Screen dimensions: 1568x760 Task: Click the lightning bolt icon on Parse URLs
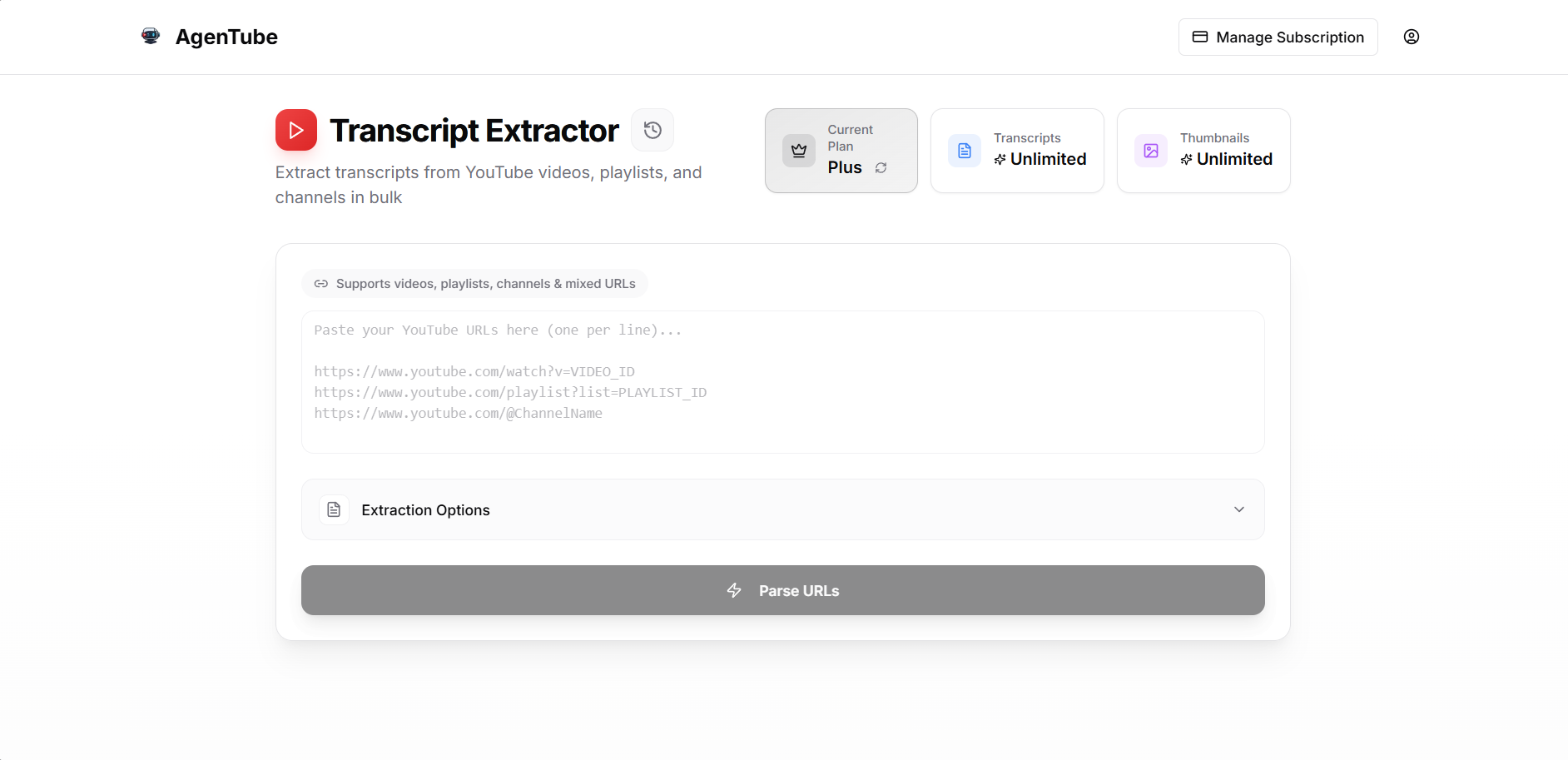pyautogui.click(x=734, y=590)
